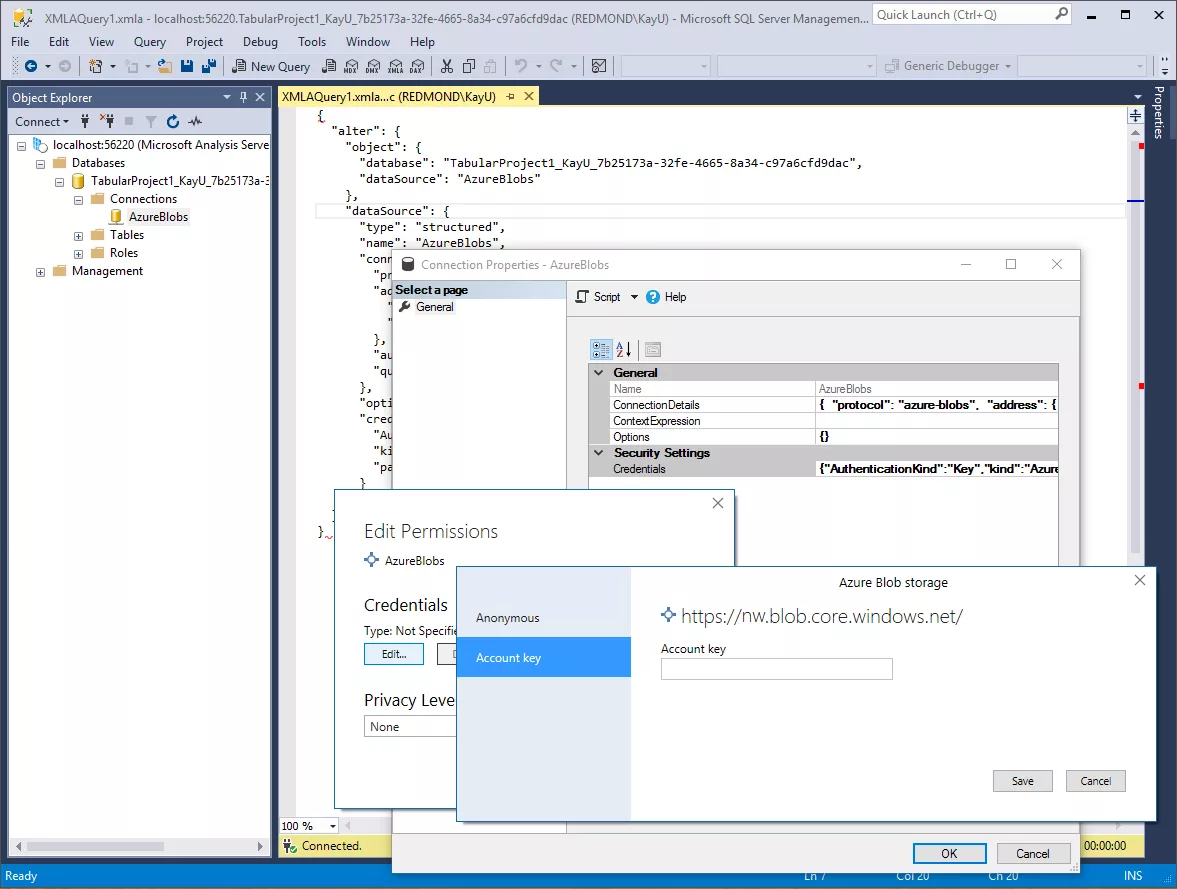Click the Open File folder icon
Screen dimensions: 1177x889
click(164, 66)
